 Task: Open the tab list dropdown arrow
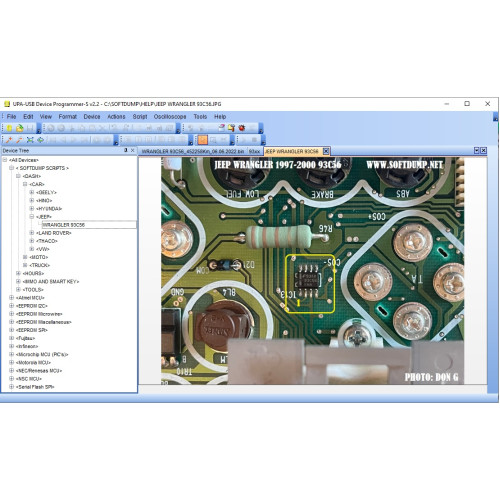[x=476, y=151]
